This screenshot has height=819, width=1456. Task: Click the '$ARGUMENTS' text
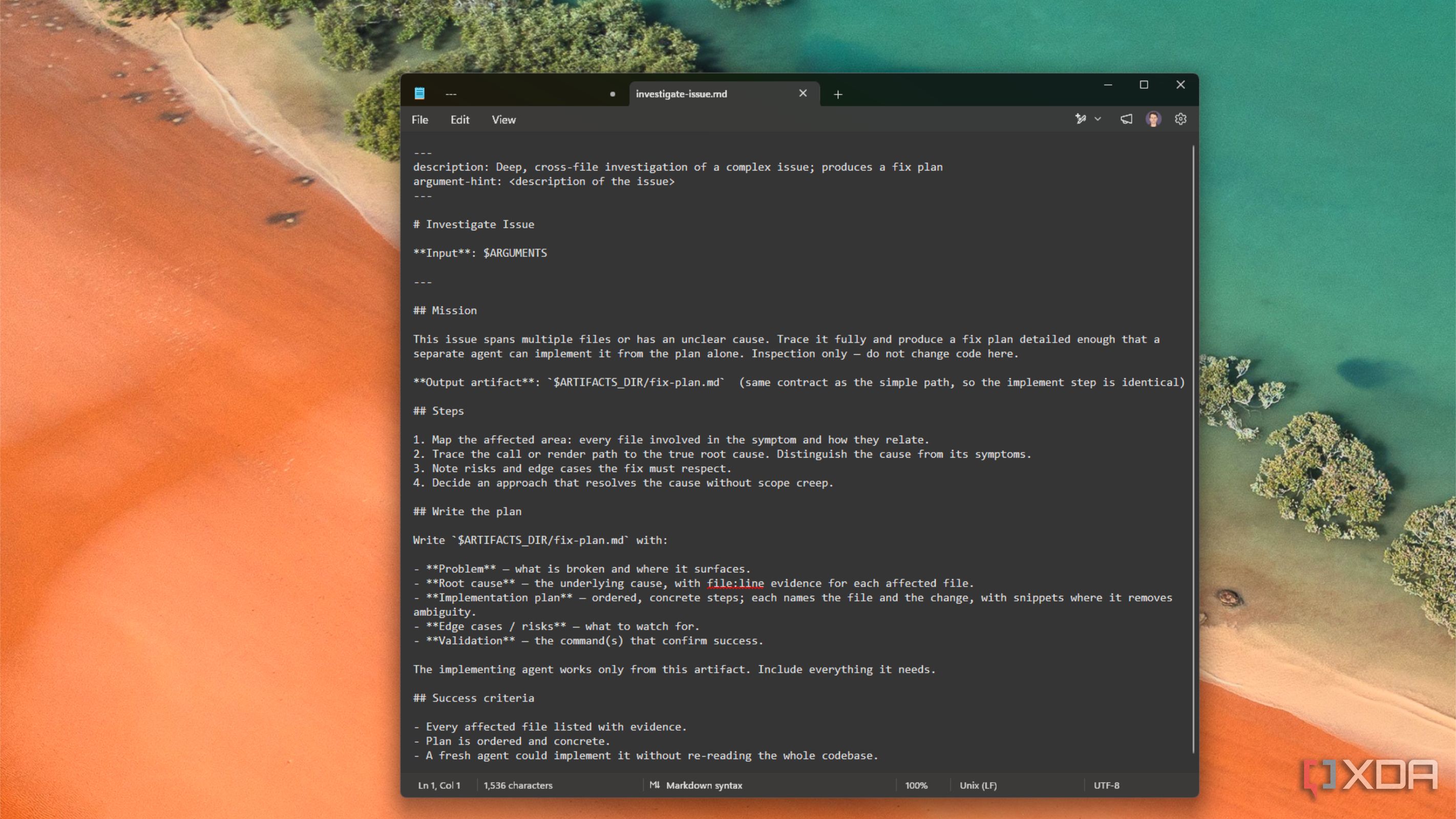(x=515, y=253)
